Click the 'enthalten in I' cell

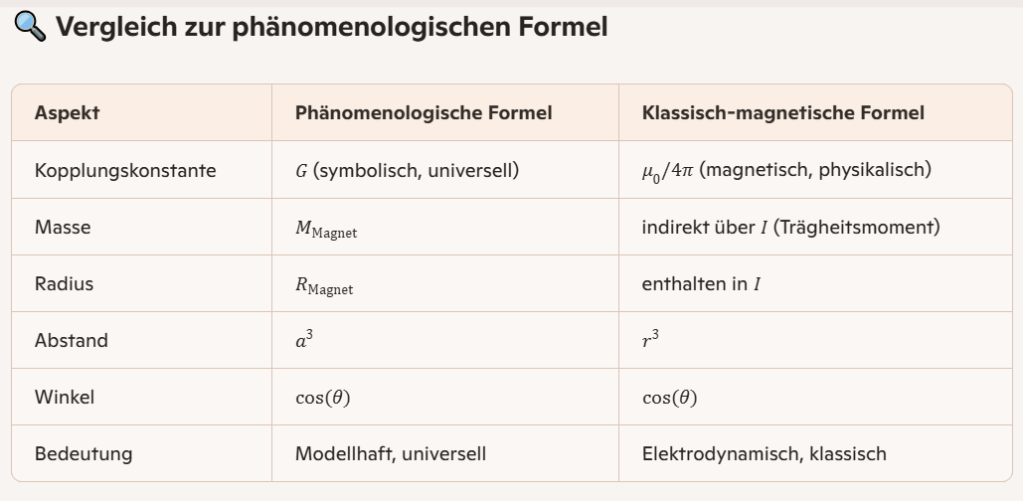[701, 284]
